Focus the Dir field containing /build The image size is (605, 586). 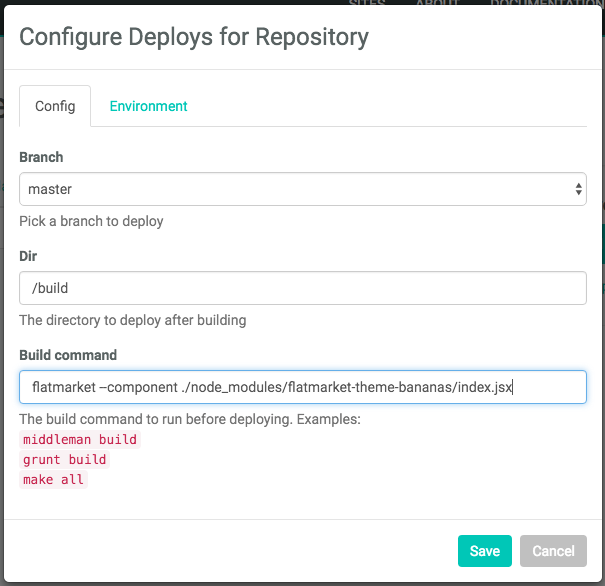click(x=302, y=288)
